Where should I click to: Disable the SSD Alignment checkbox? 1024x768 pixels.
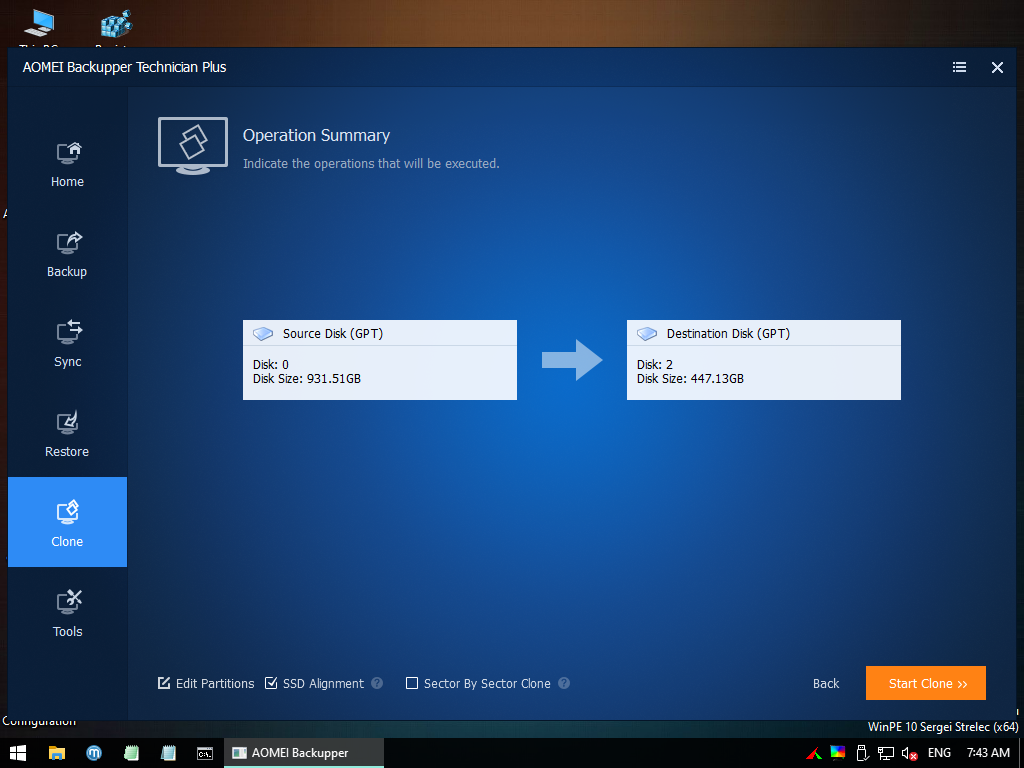point(271,683)
